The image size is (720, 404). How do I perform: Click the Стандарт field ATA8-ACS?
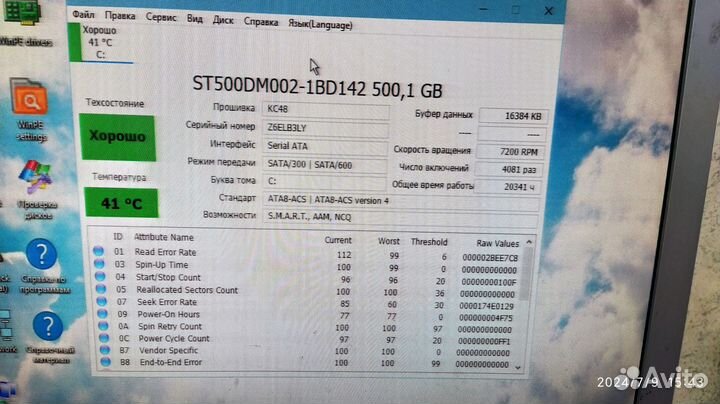(401, 201)
